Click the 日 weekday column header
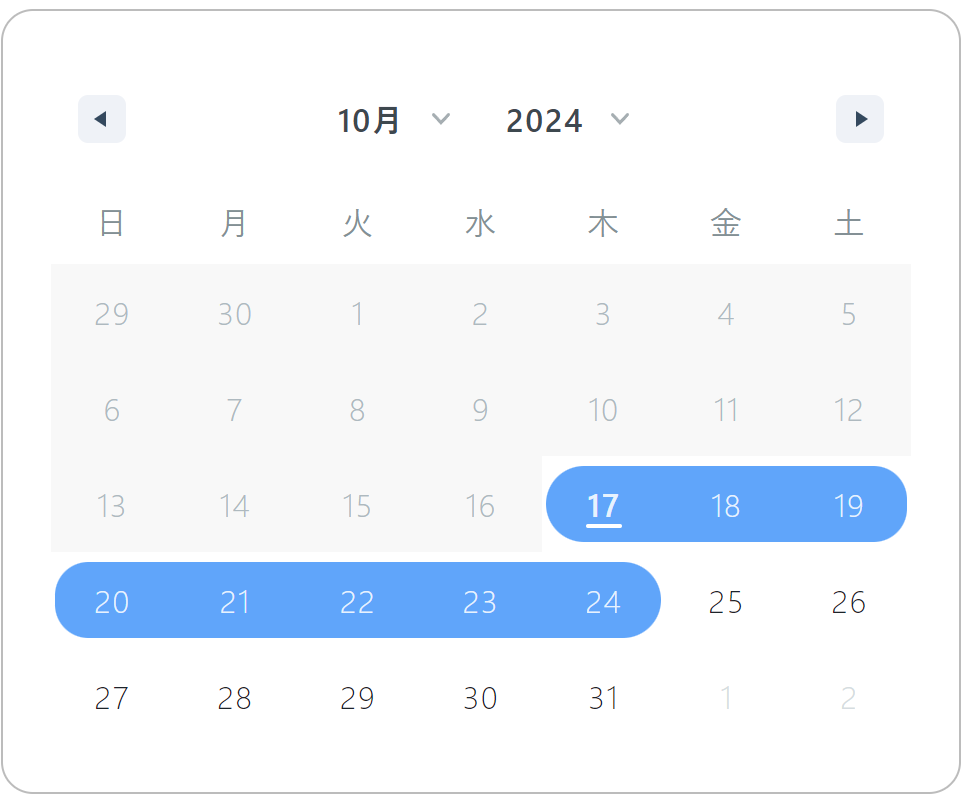Image resolution: width=962 pixels, height=803 pixels. 111,224
